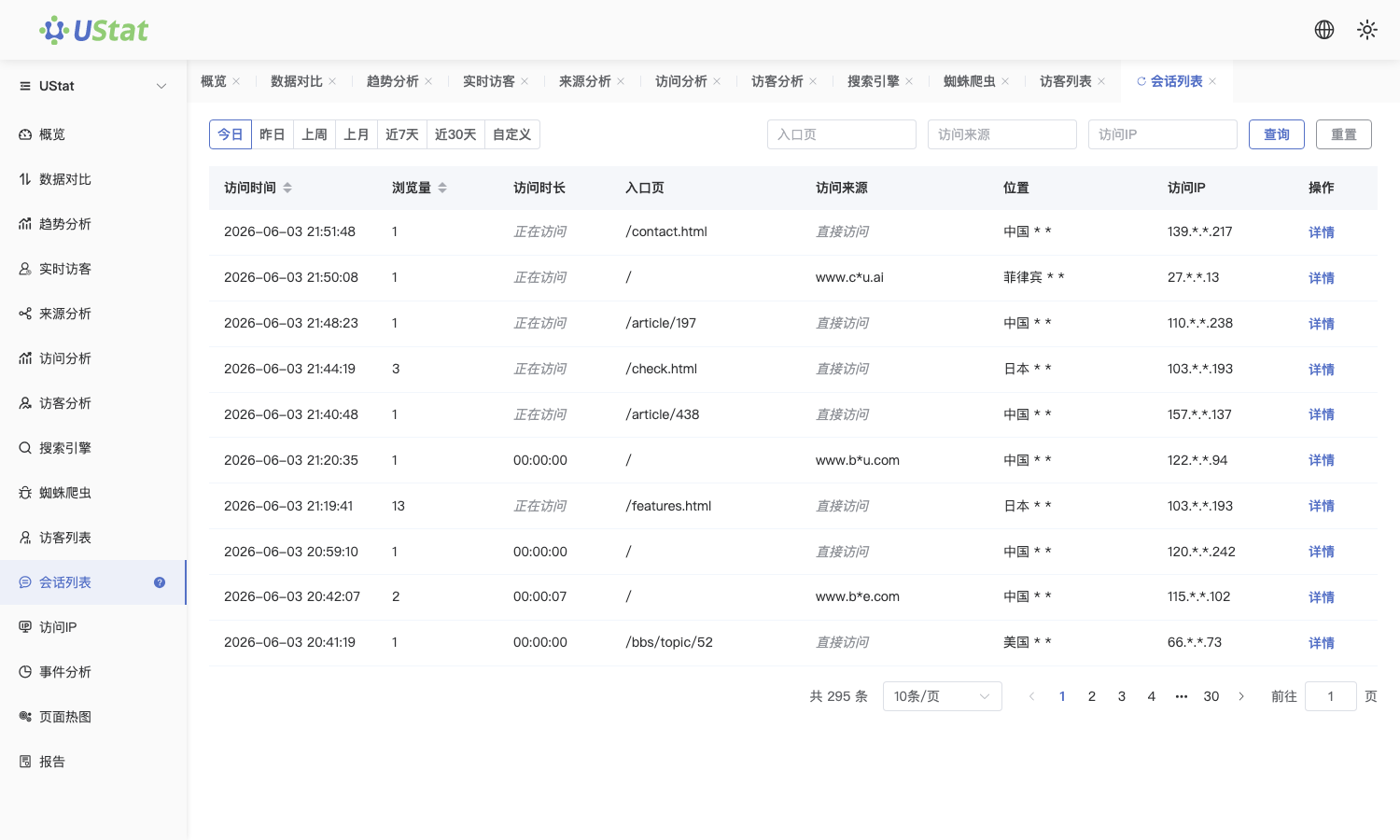Screen dimensions: 1400x840
Task: Click 访问IP monitor icon in sidebar
Action: pyautogui.click(x=25, y=627)
